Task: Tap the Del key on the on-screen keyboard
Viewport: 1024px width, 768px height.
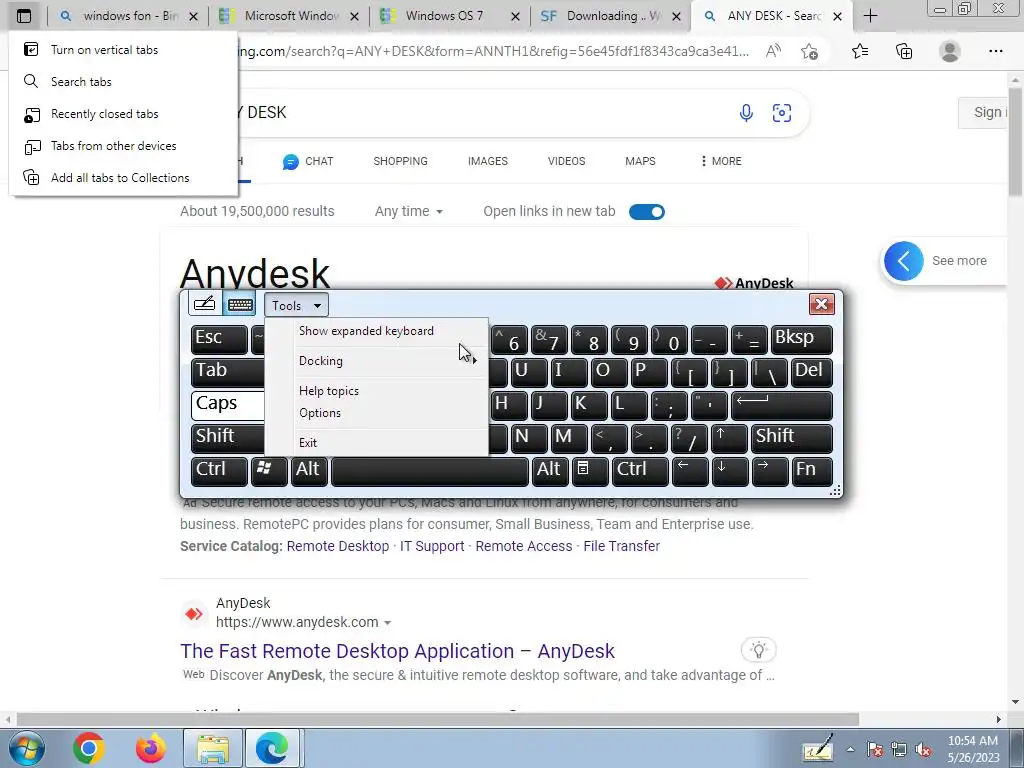Action: 812,372
